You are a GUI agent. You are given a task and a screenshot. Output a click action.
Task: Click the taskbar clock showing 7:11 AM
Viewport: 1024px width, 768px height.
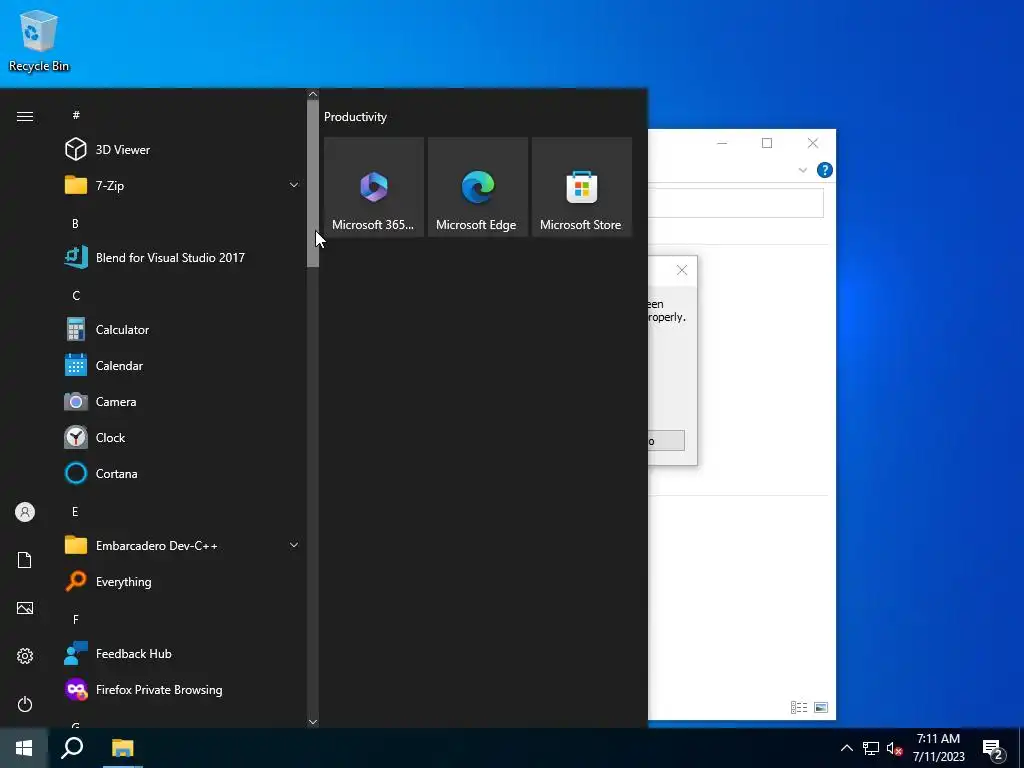938,748
